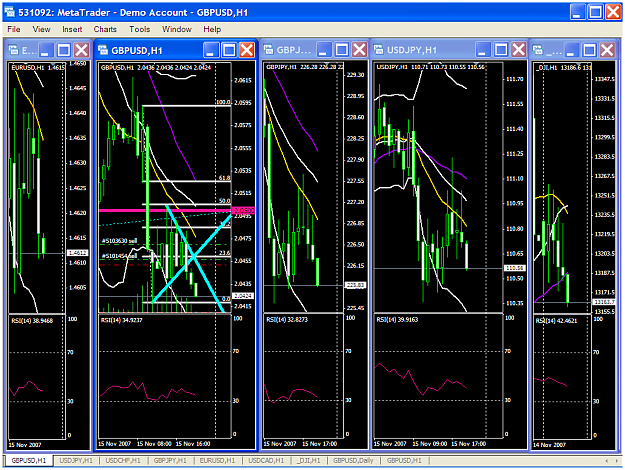This screenshot has height=470, width=625.
Task: Switch to the USDCHF,H1 bottom tab
Action: (x=123, y=460)
